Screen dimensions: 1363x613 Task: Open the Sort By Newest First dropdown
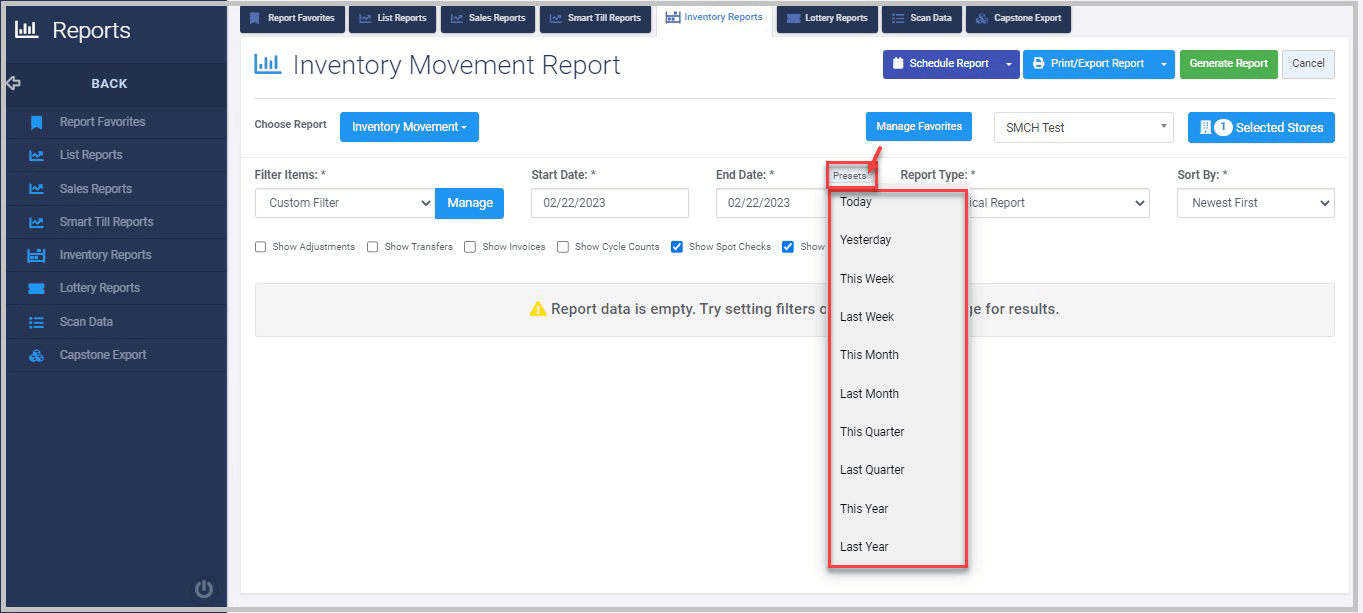click(1255, 203)
